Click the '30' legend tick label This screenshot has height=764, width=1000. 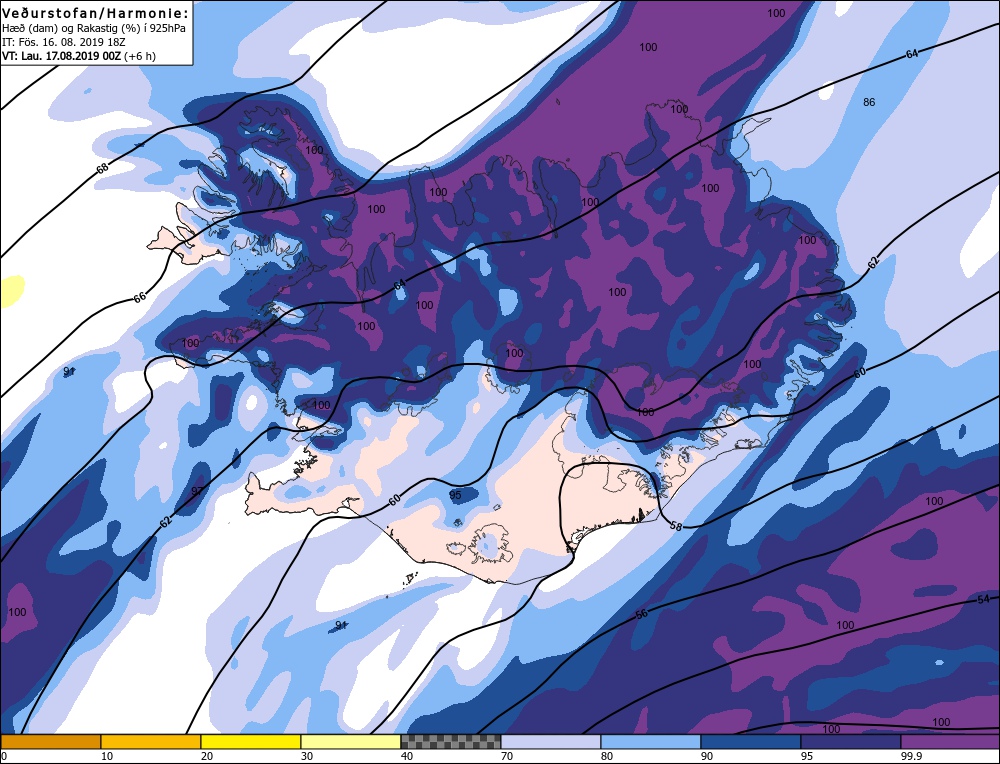[x=306, y=756]
